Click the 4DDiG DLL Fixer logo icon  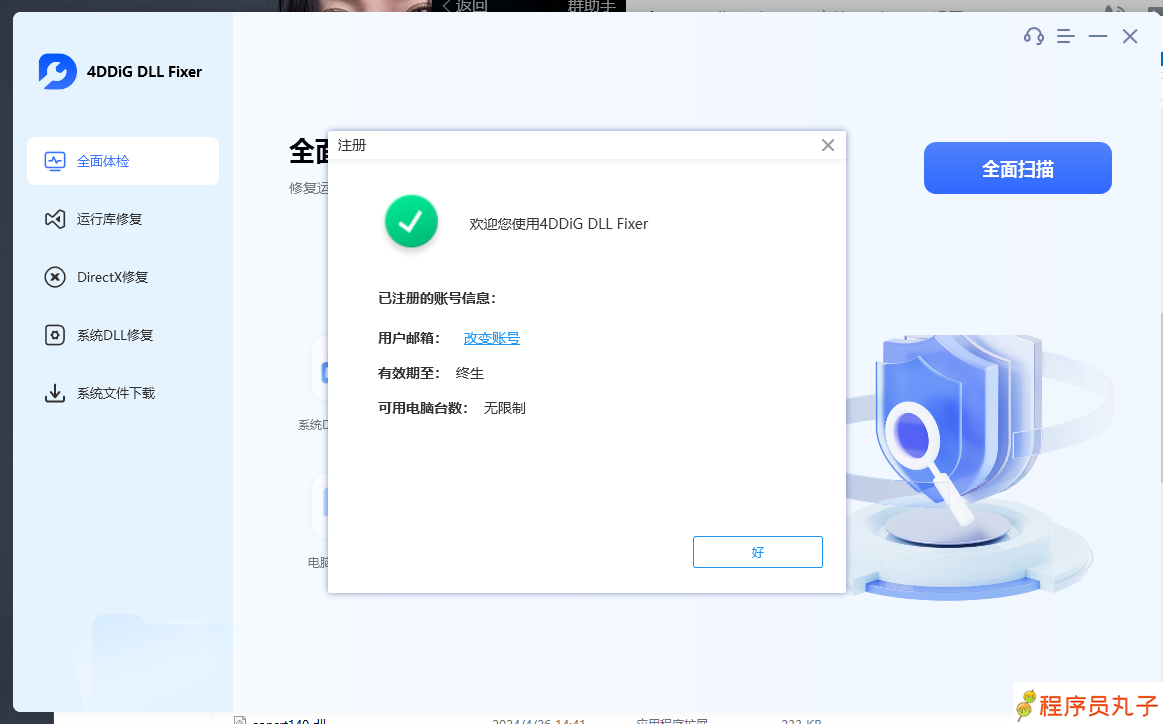[57, 72]
